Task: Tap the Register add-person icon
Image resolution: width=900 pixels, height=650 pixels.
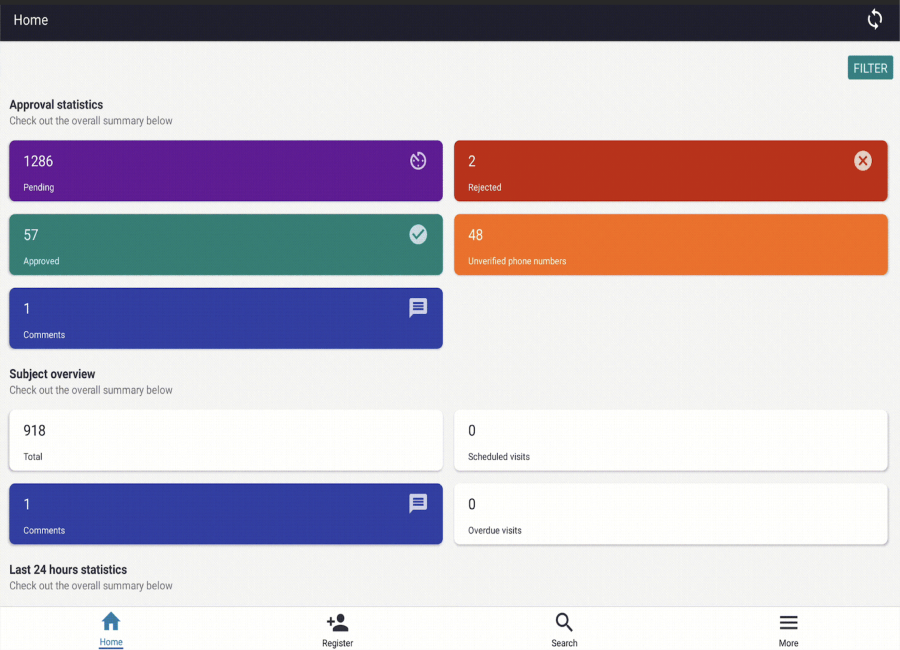Action: 337,622
